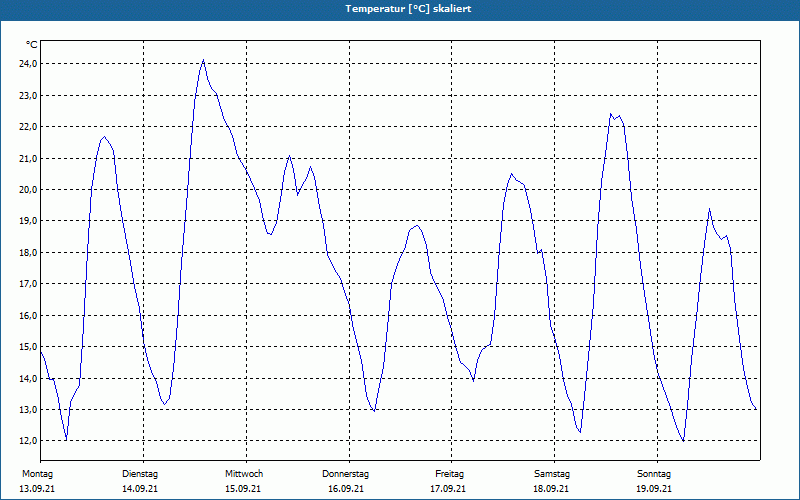Click the Samstag day label

coord(552,474)
